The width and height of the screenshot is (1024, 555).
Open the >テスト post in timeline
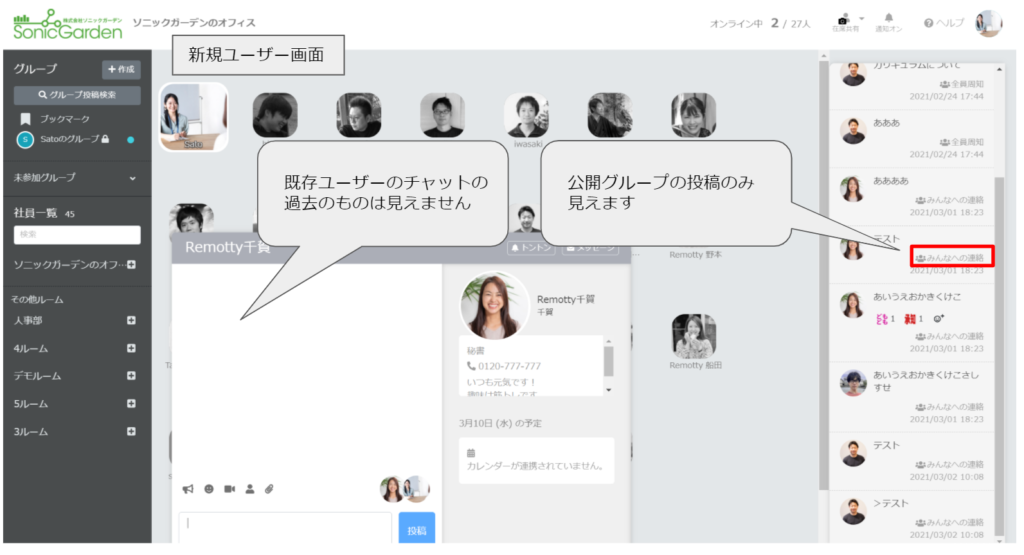coord(912,518)
